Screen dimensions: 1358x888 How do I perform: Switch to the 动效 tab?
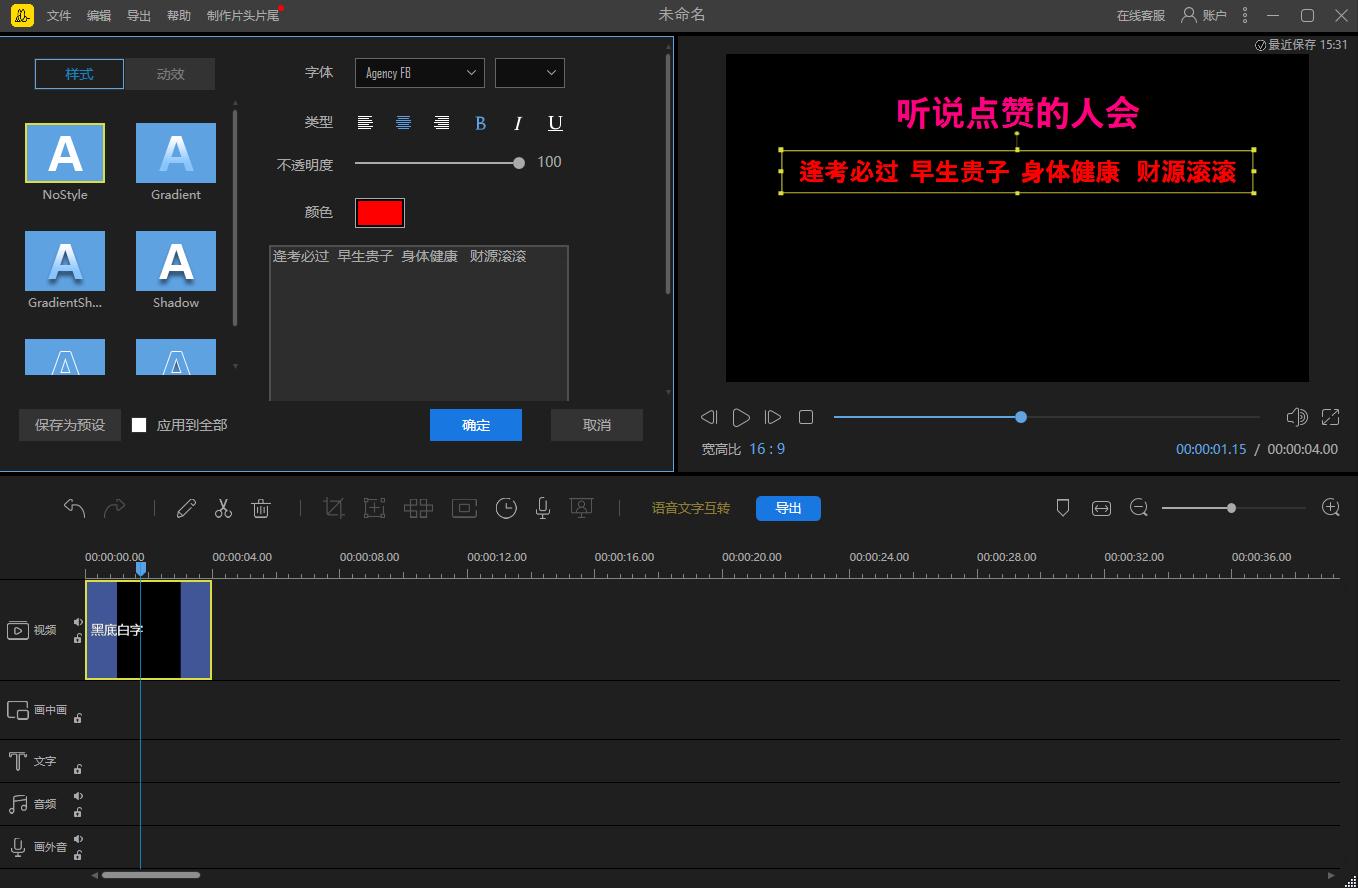pyautogui.click(x=170, y=73)
